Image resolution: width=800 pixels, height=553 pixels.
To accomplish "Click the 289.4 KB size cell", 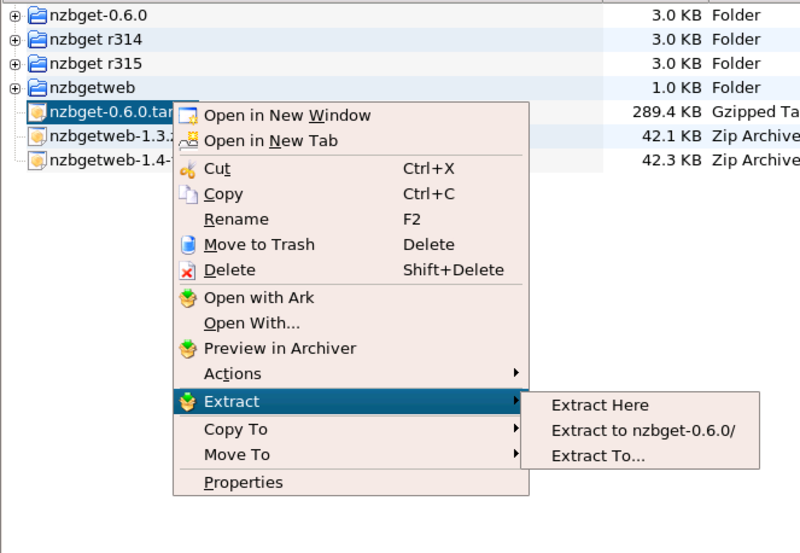I will tap(667, 112).
